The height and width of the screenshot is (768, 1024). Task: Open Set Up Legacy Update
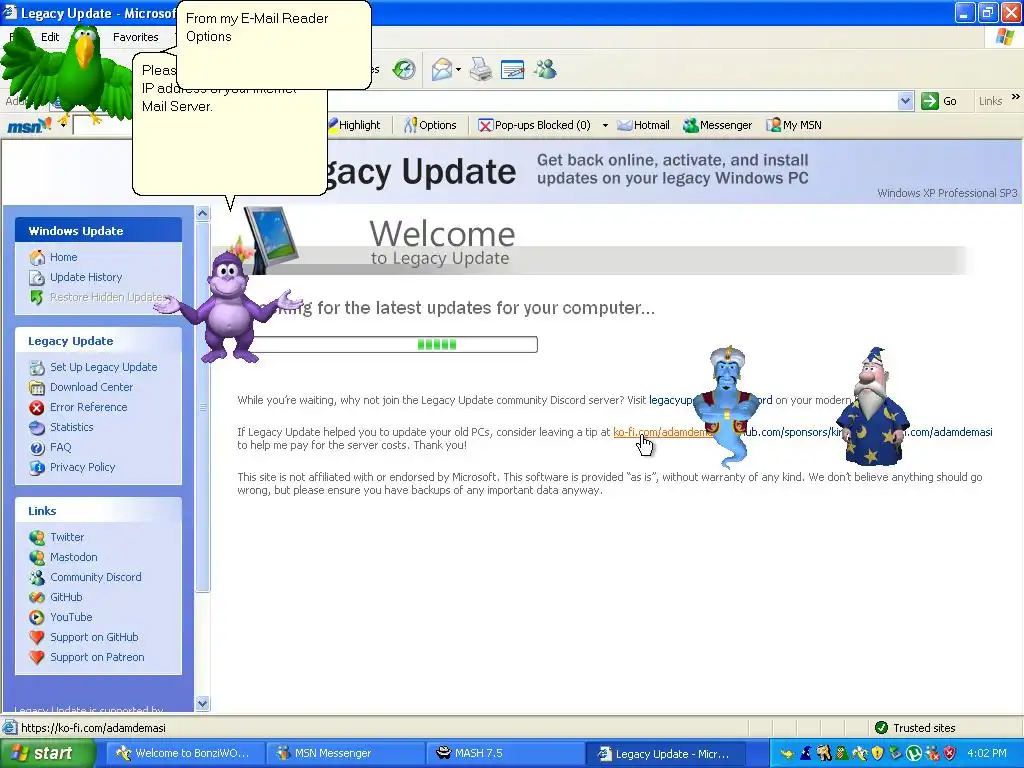(104, 367)
